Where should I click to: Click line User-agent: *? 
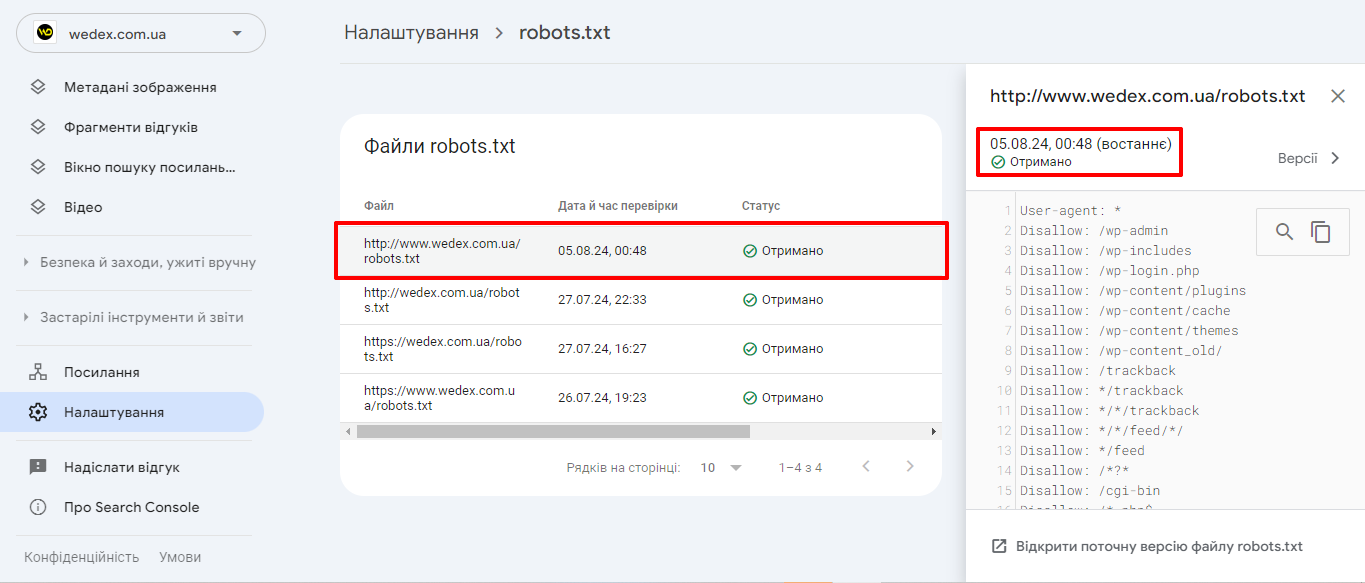[x=1071, y=210]
